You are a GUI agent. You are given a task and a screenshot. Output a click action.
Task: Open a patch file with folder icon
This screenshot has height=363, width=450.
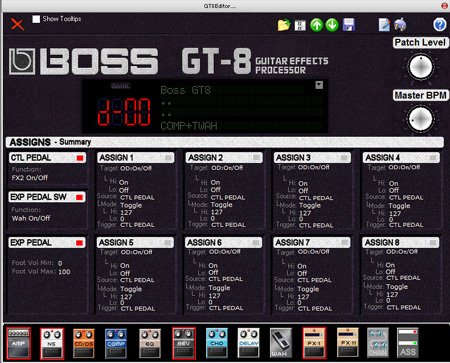(284, 25)
